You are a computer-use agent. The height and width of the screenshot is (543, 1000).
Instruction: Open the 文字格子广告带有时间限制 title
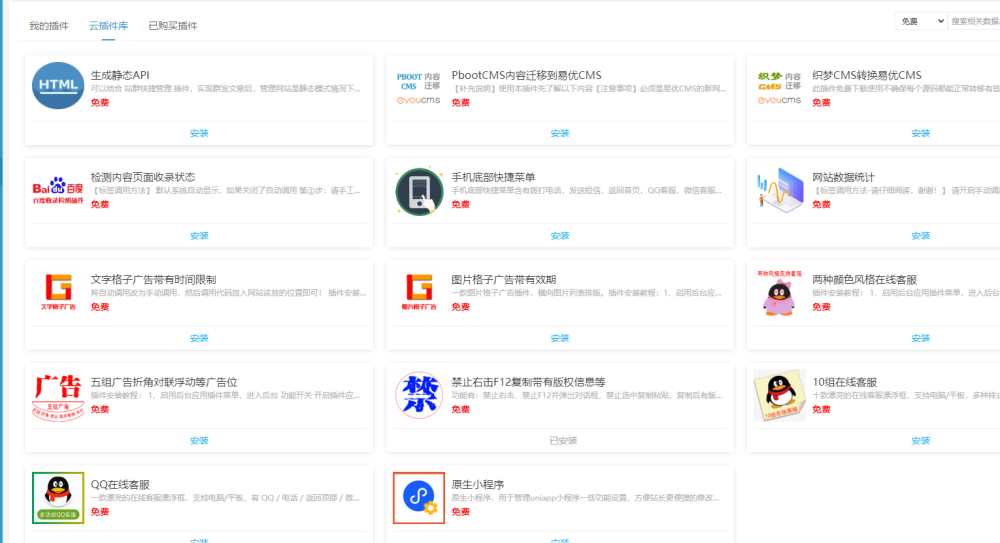pos(153,279)
